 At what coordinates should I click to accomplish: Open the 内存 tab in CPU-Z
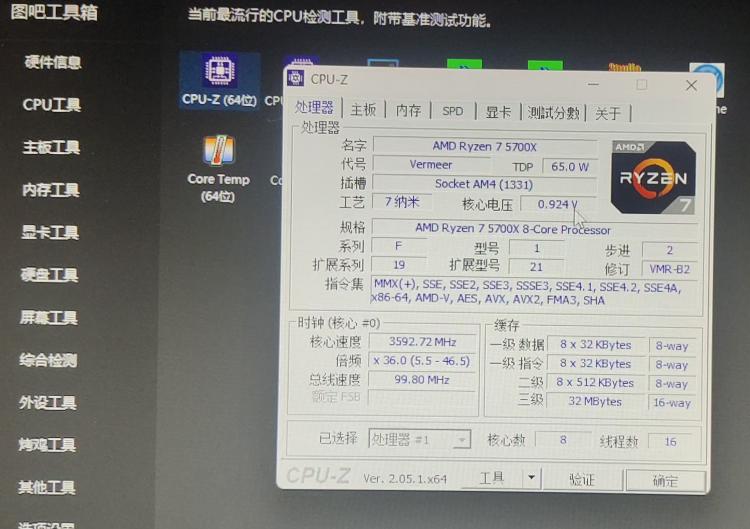pyautogui.click(x=408, y=110)
